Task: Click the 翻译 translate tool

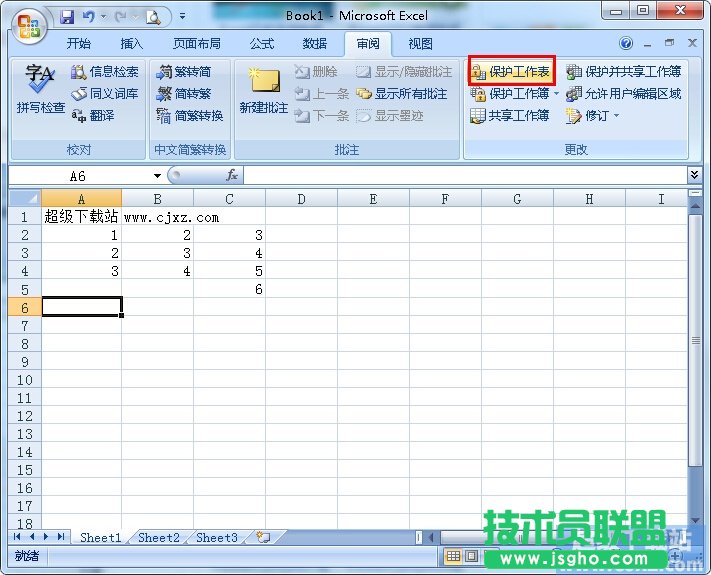Action: (x=93, y=116)
